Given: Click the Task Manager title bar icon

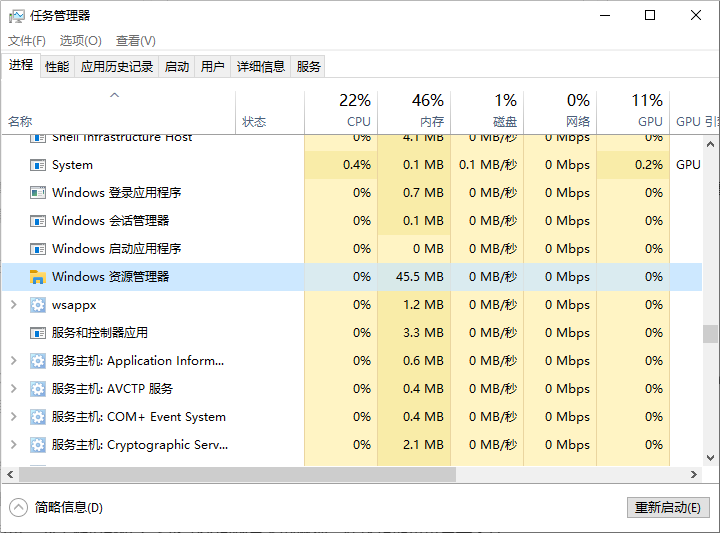Looking at the screenshot, I should coord(17,16).
